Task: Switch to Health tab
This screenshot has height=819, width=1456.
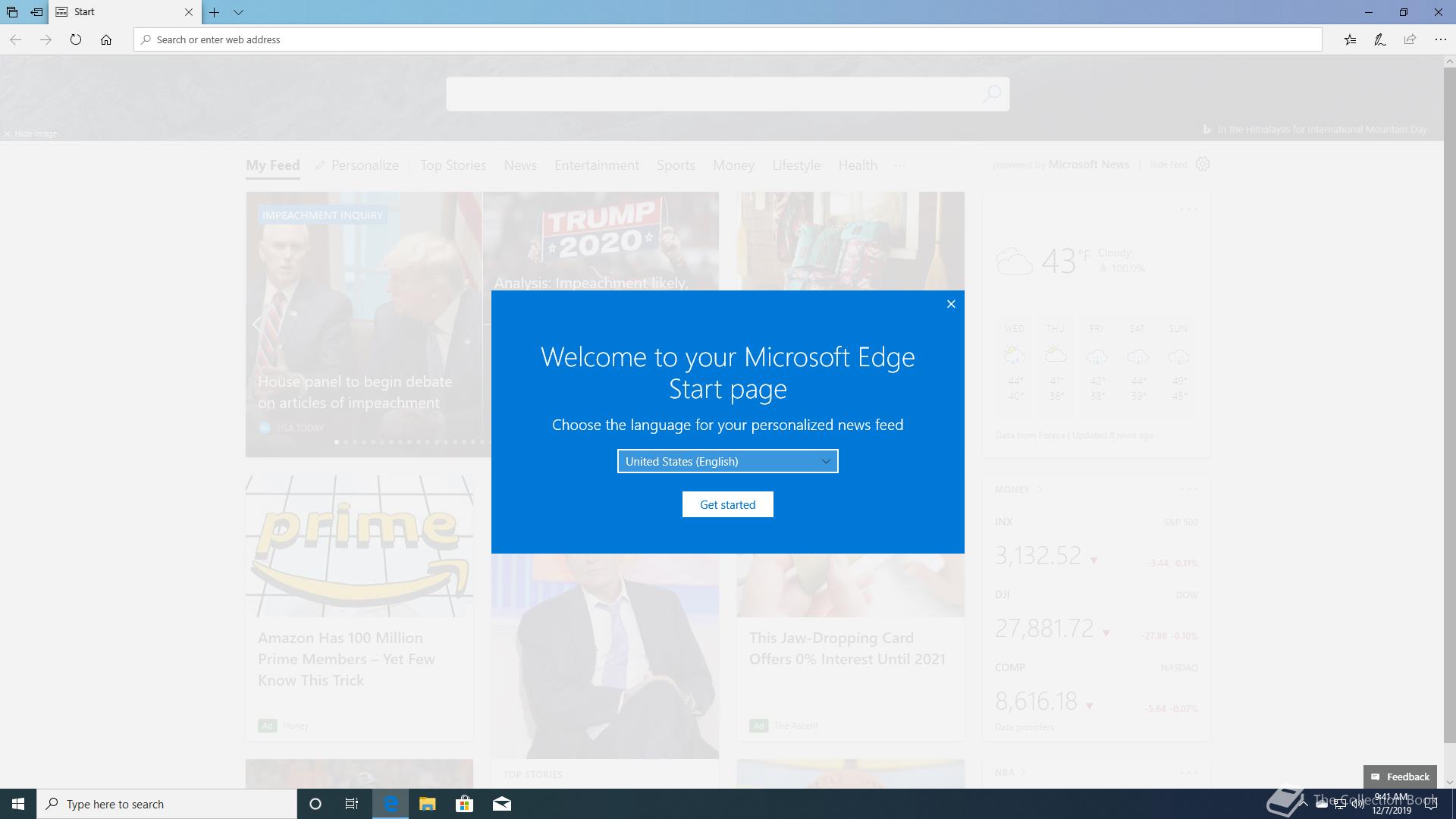Action: [858, 165]
